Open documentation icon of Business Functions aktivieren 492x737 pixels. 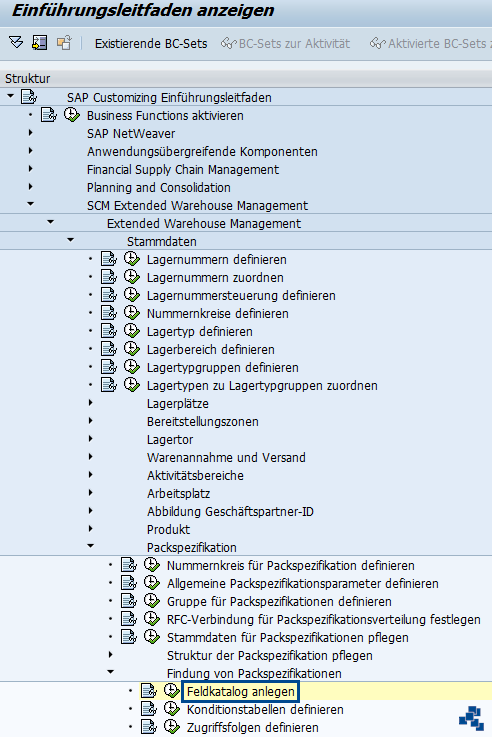[x=48, y=115]
